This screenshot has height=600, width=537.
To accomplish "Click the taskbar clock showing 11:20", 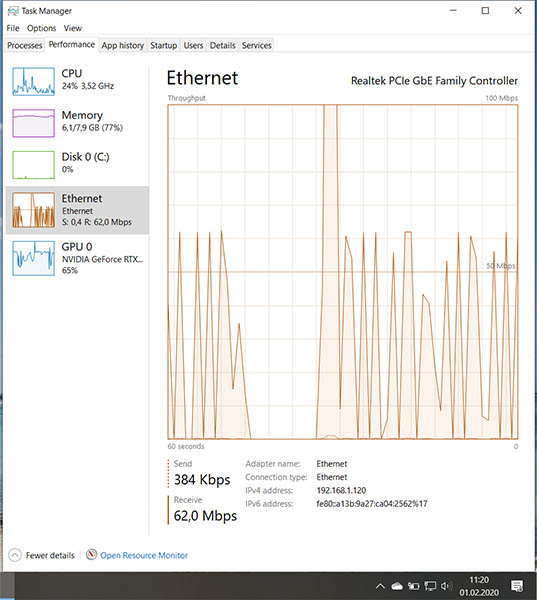I will [479, 586].
